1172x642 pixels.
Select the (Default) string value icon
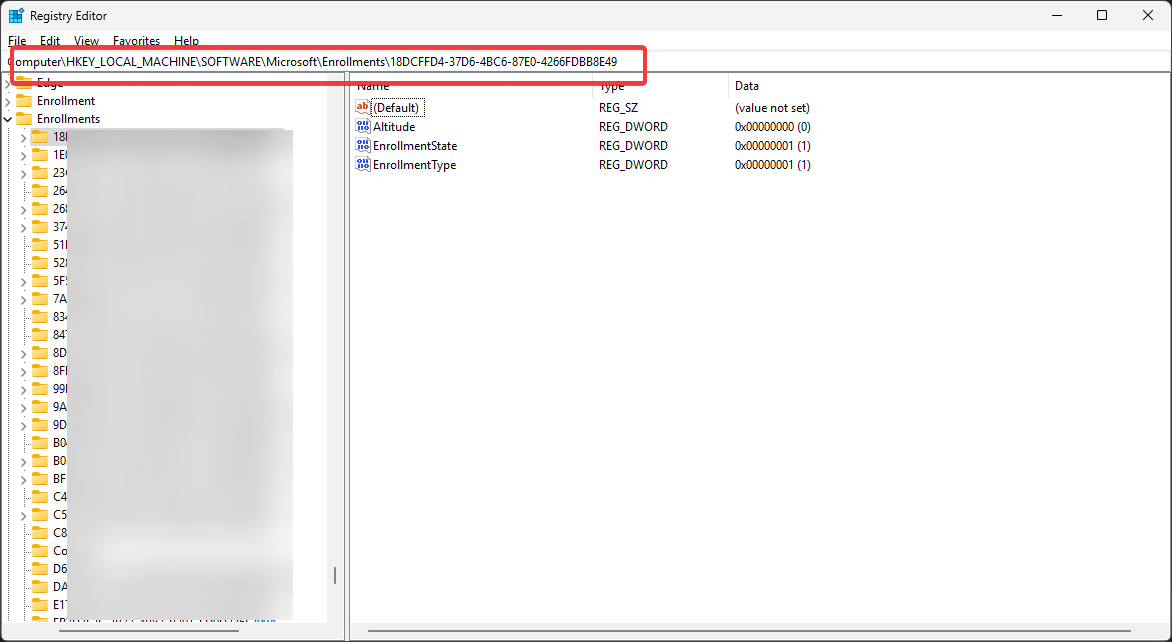pos(362,107)
